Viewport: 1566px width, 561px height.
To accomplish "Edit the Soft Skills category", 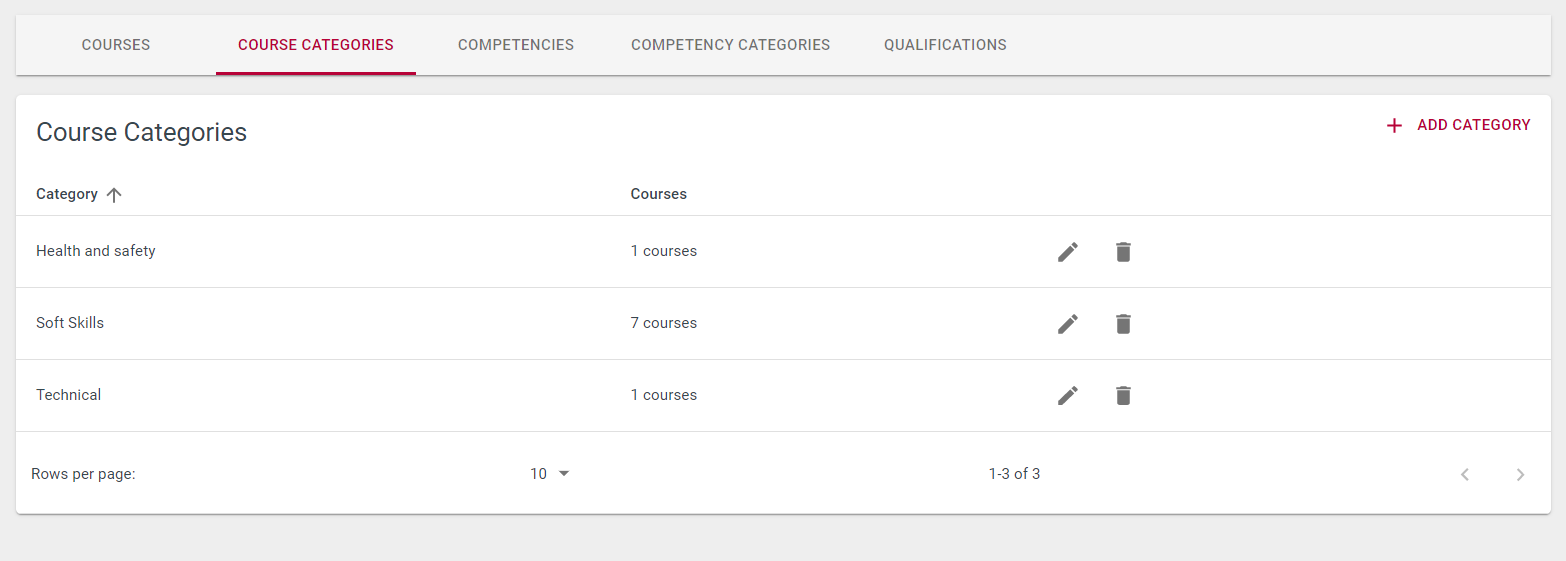I will click(1068, 324).
